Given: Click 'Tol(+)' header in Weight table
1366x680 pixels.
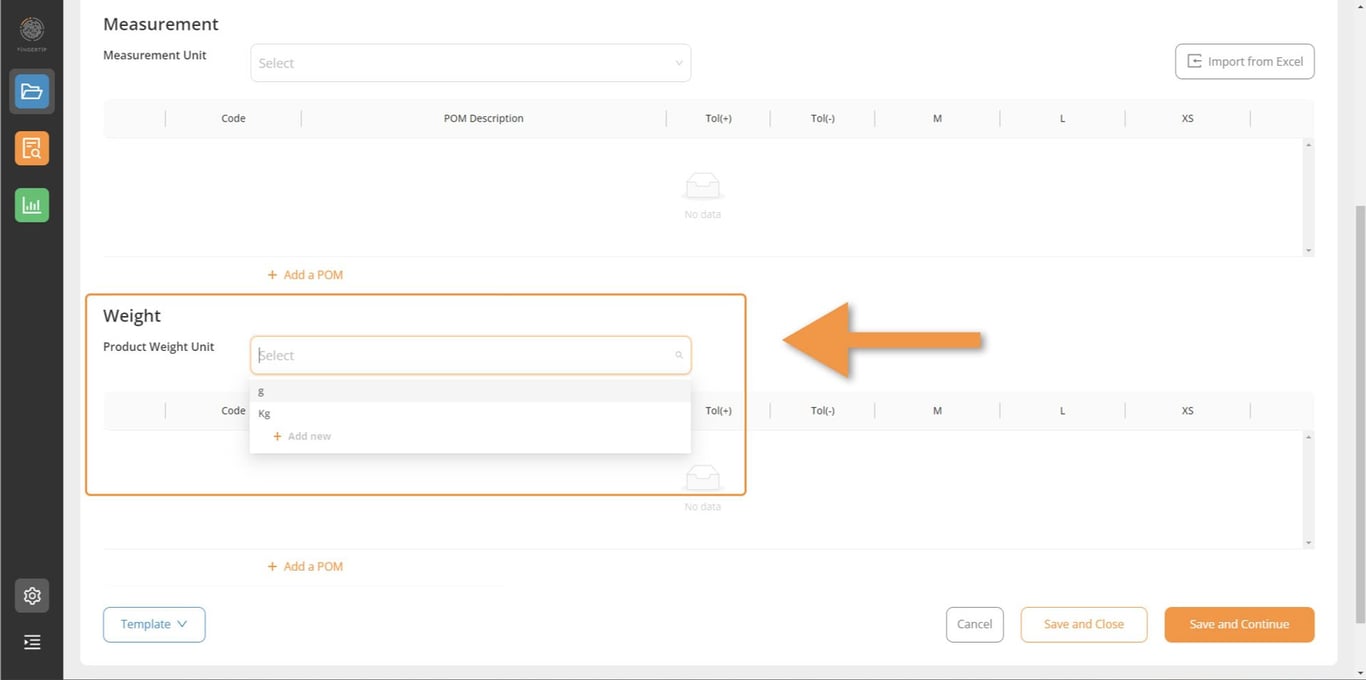Looking at the screenshot, I should [x=718, y=410].
